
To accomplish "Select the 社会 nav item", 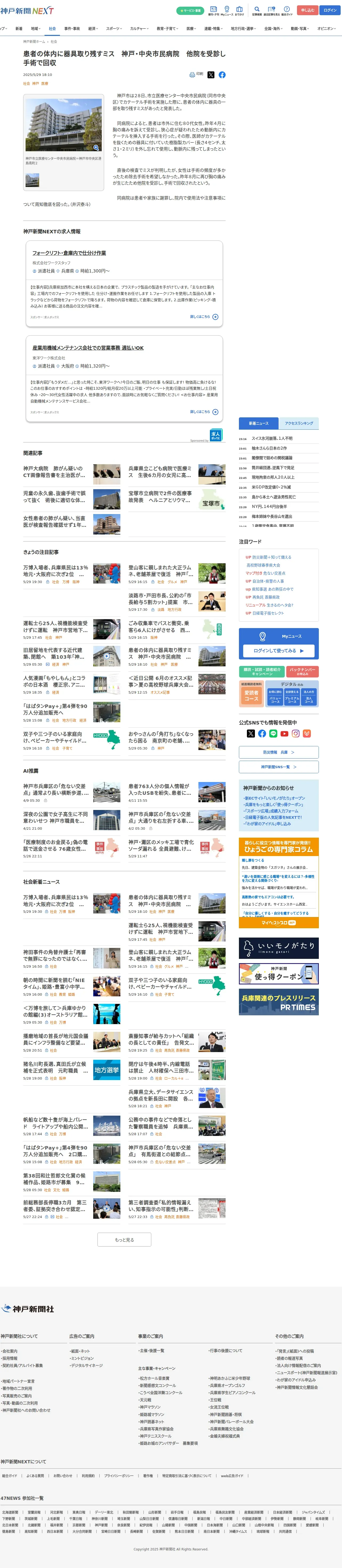I will [x=52, y=28].
